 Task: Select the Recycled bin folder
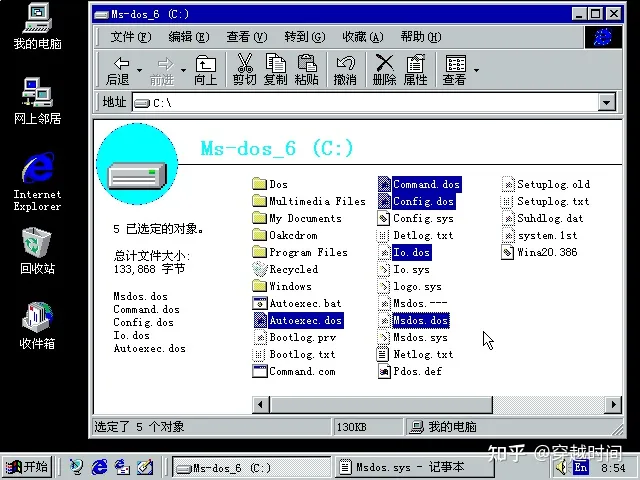click(x=285, y=269)
